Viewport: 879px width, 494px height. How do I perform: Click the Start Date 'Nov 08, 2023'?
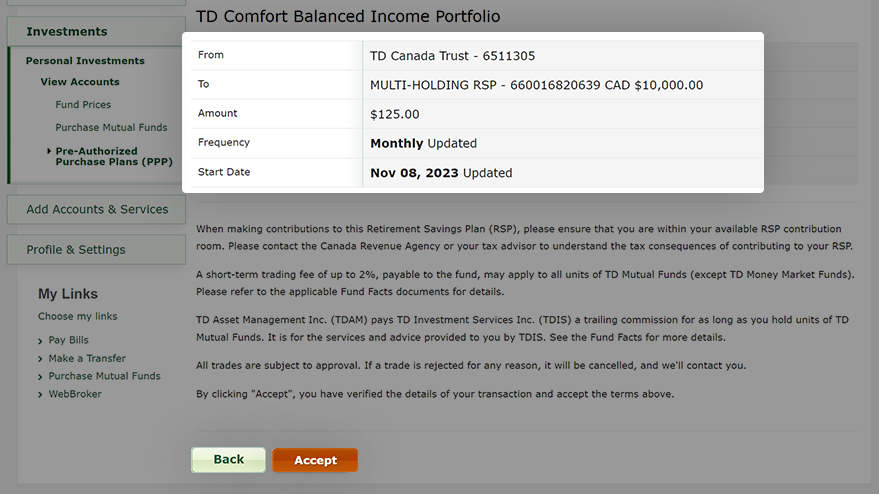coord(414,173)
